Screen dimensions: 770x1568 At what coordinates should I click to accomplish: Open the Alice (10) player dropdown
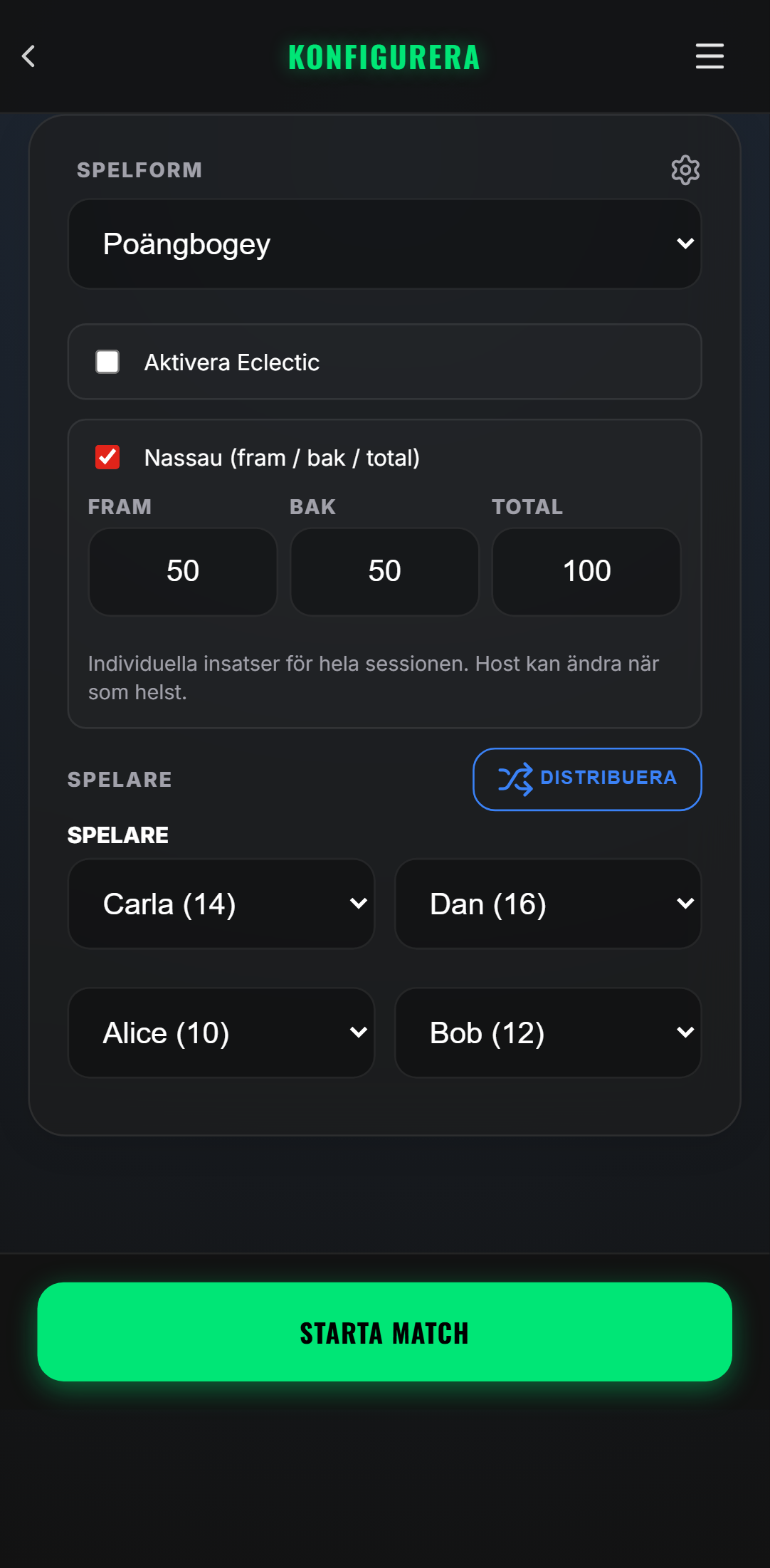[x=221, y=1033]
